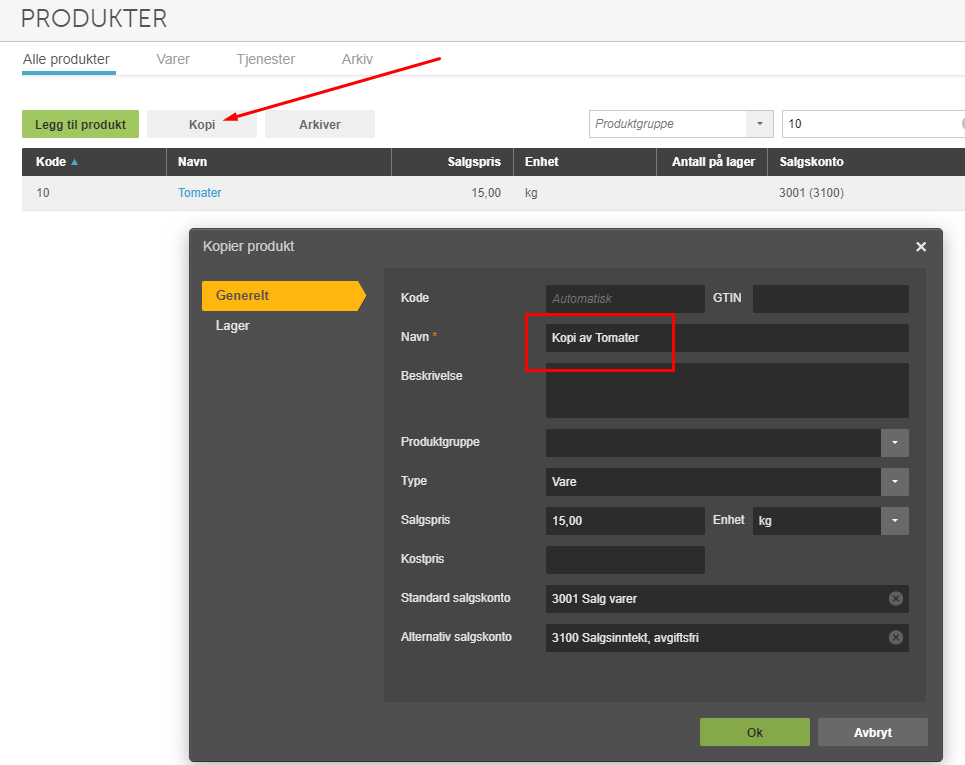
Task: Cancel with the Avbryt button
Action: click(x=873, y=732)
